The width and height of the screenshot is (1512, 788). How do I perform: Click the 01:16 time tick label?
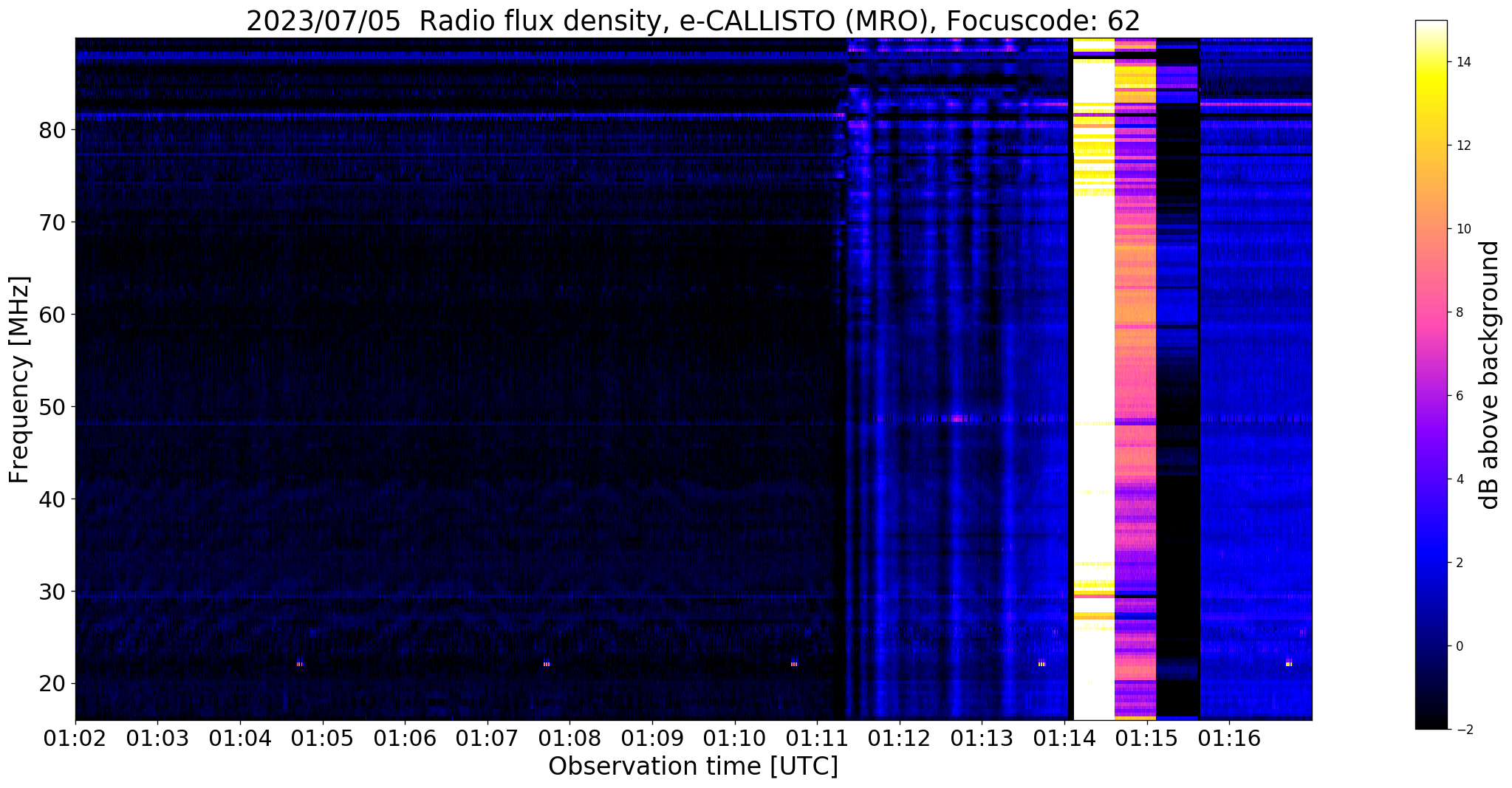point(1229,738)
